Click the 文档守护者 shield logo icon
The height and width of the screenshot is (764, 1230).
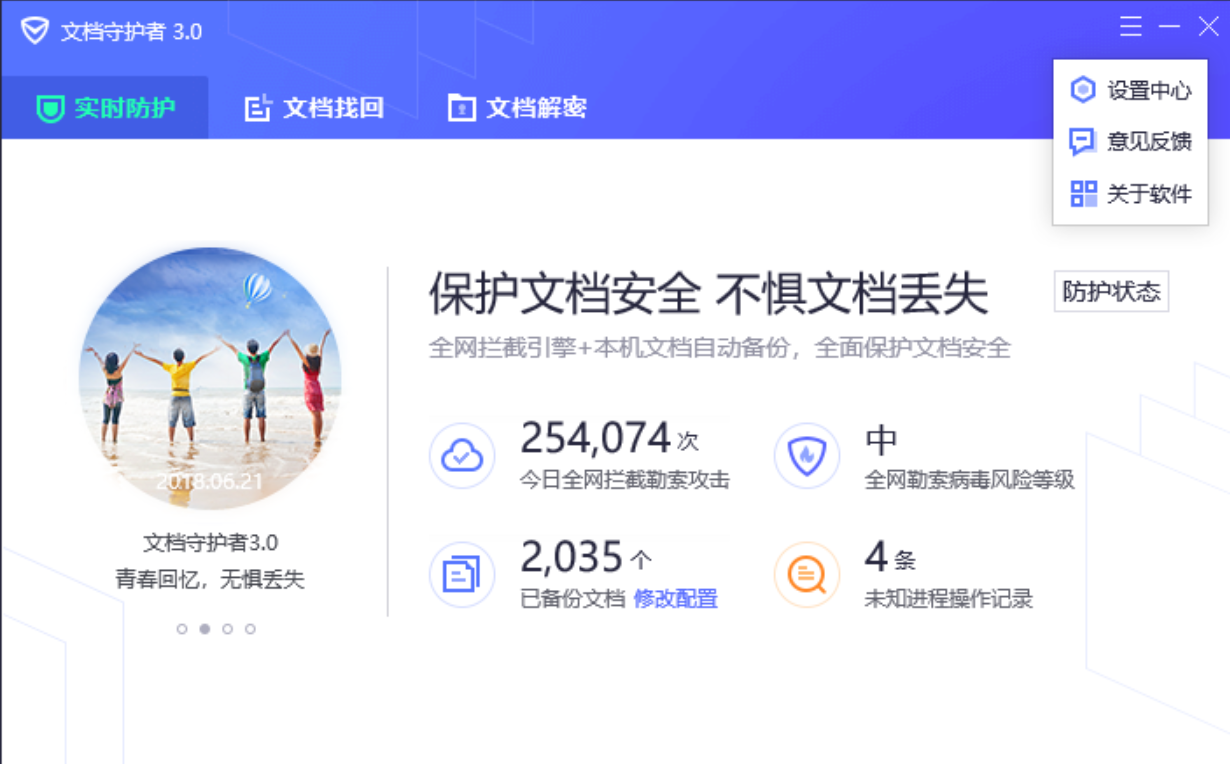click(x=35, y=31)
